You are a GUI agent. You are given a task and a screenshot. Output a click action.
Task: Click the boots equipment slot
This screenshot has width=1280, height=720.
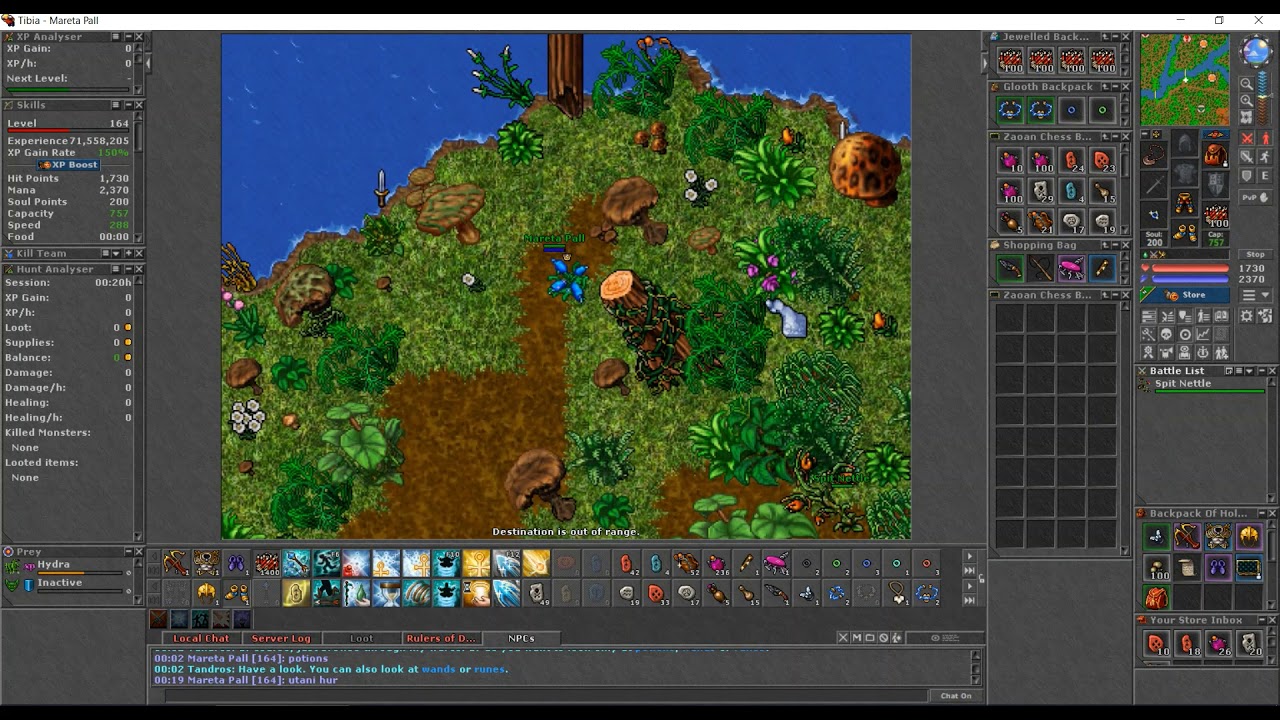[1185, 233]
